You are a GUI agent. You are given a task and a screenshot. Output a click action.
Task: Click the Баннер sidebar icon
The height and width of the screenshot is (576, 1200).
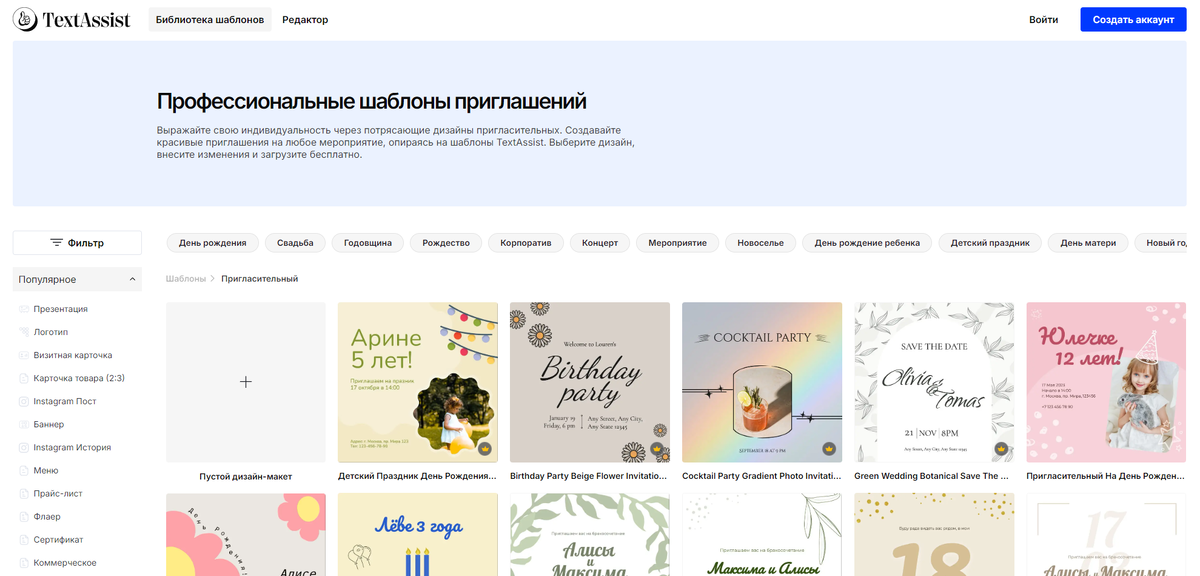[25, 424]
